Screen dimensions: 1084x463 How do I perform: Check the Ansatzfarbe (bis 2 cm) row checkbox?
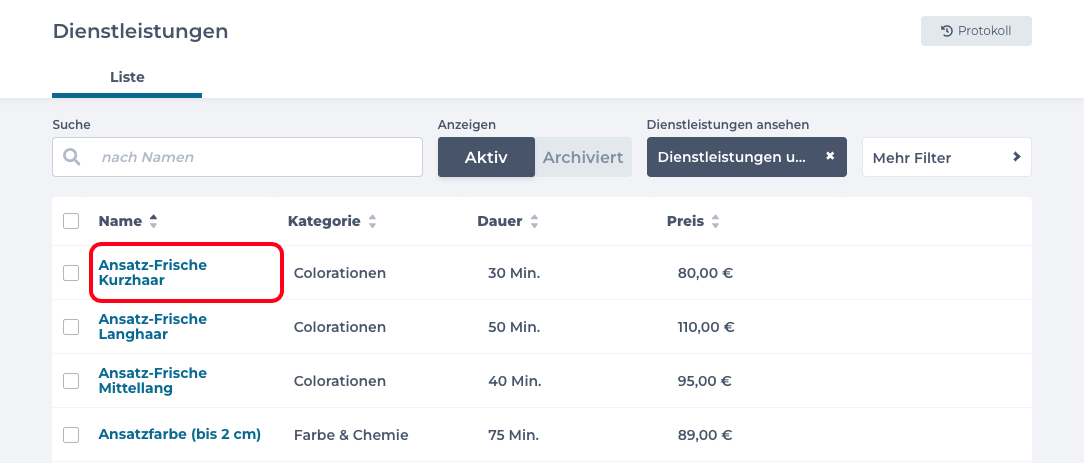pos(71,435)
